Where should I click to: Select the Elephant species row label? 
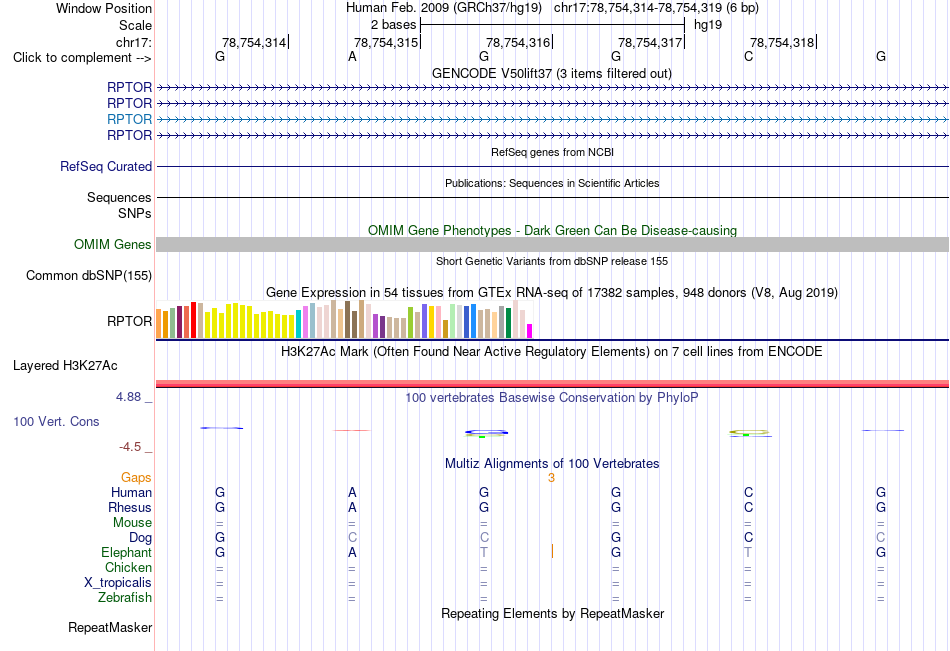[x=127, y=552]
